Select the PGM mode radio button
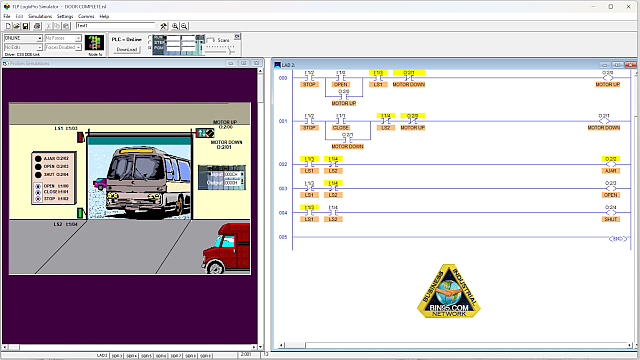 tap(150, 48)
